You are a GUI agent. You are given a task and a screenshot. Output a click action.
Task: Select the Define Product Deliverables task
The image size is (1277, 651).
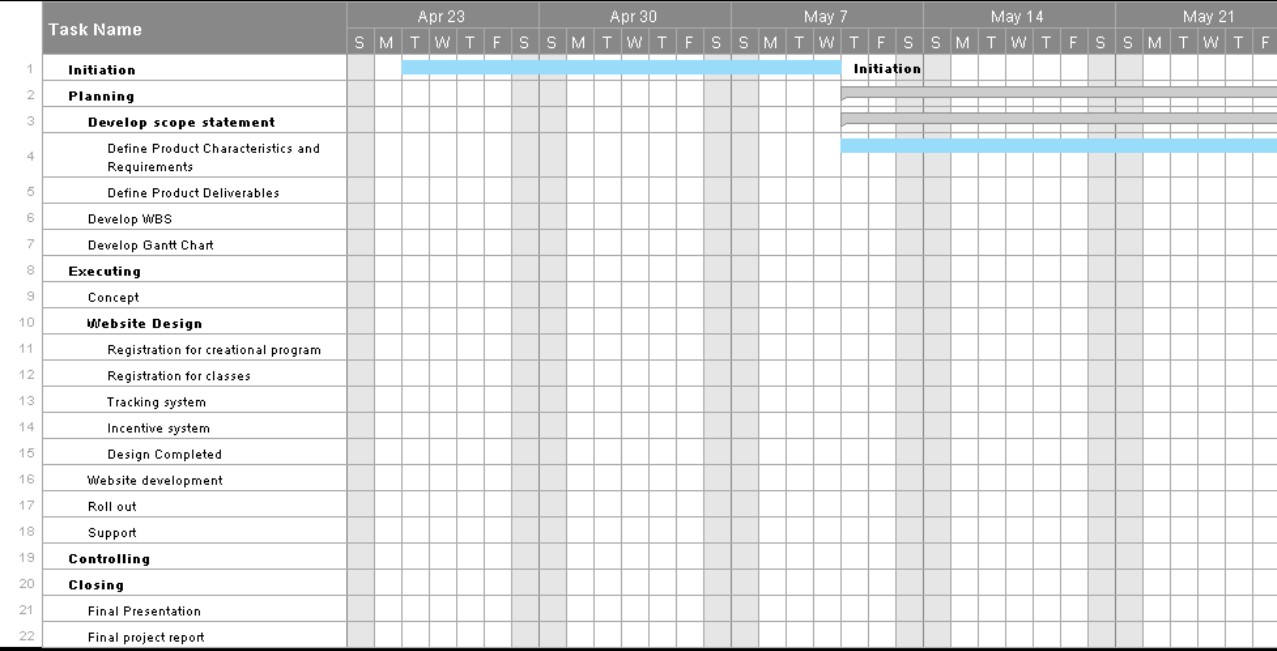point(193,193)
